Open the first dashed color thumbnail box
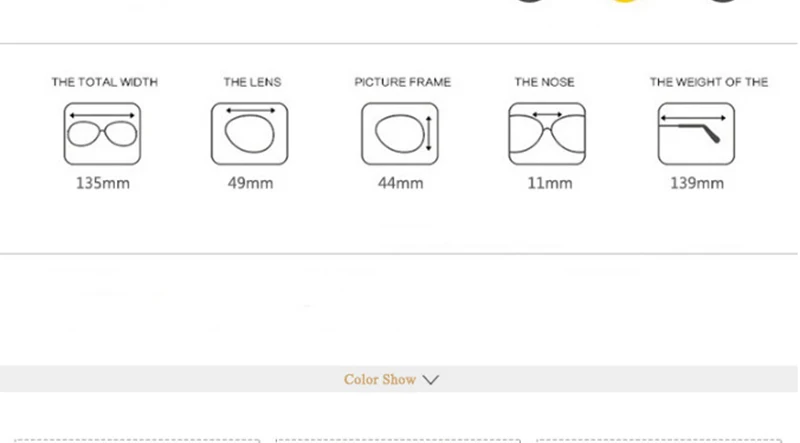This screenshot has width=800, height=443. pos(137,440)
